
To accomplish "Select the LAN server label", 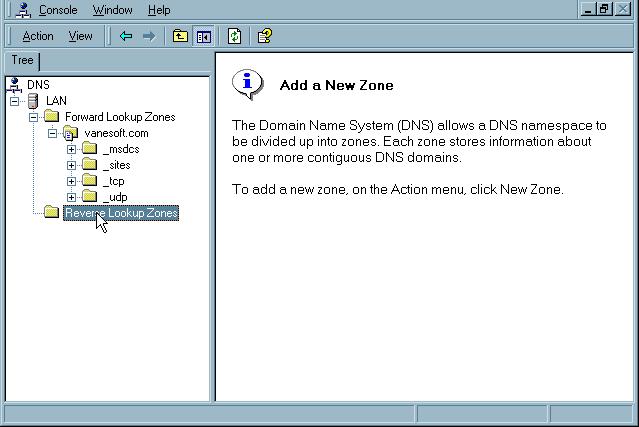I will tap(56, 101).
